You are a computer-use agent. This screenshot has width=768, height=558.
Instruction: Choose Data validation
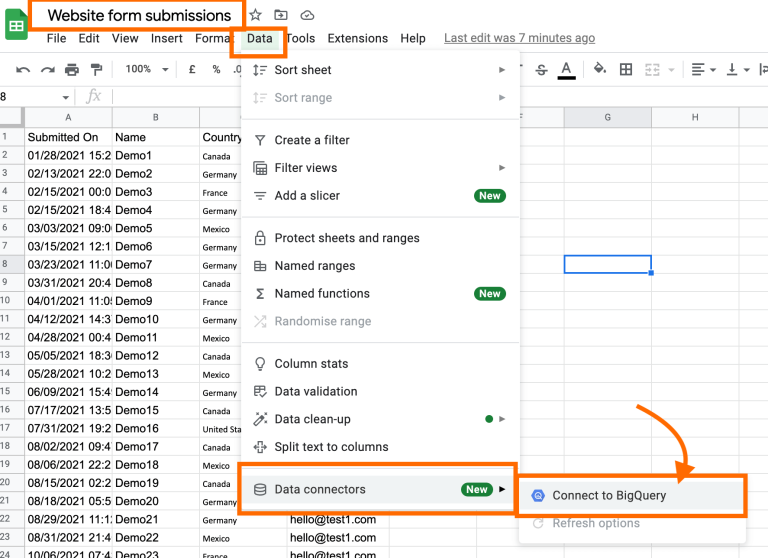(380, 391)
